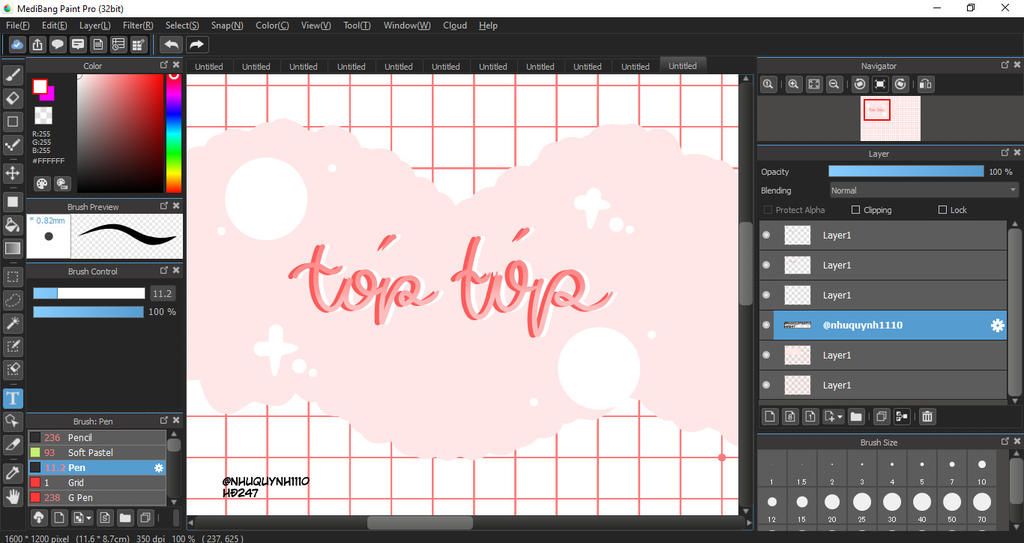Open the Layer menu
Viewport: 1024px width, 543px height.
(x=95, y=25)
